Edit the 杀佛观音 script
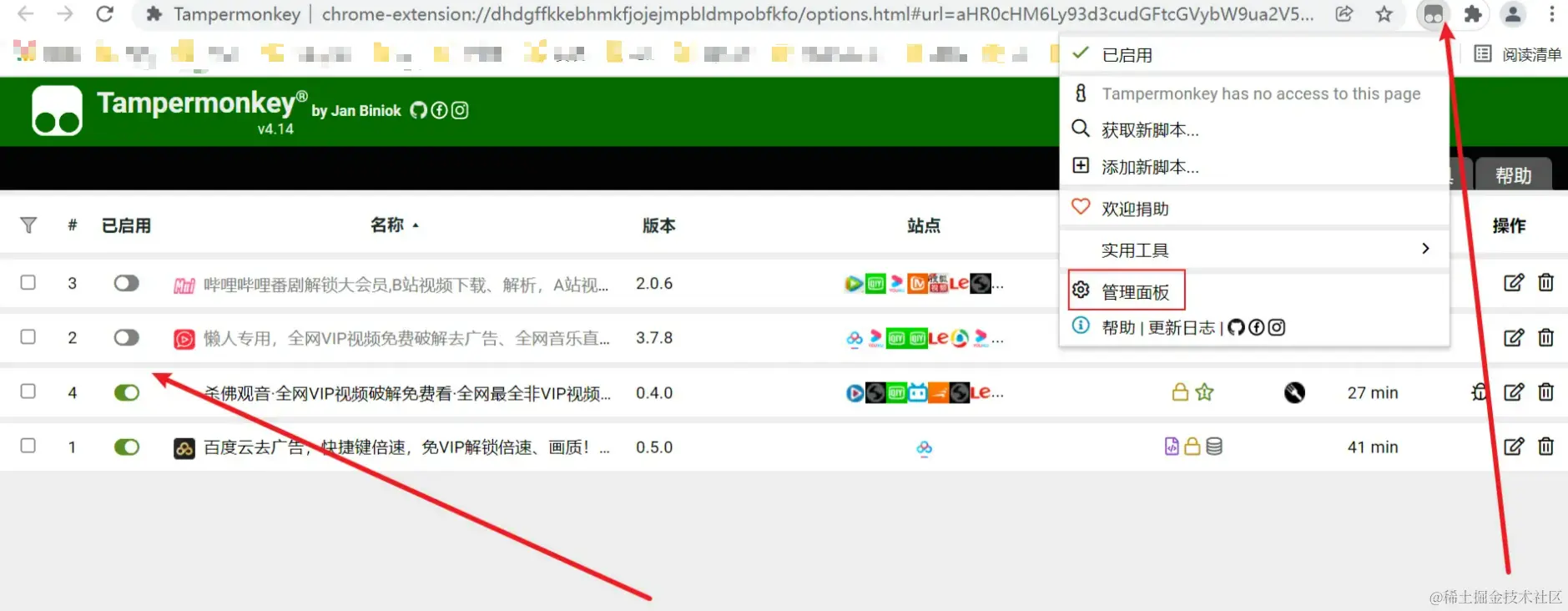Screen dimensions: 1568x611 (x=1513, y=392)
